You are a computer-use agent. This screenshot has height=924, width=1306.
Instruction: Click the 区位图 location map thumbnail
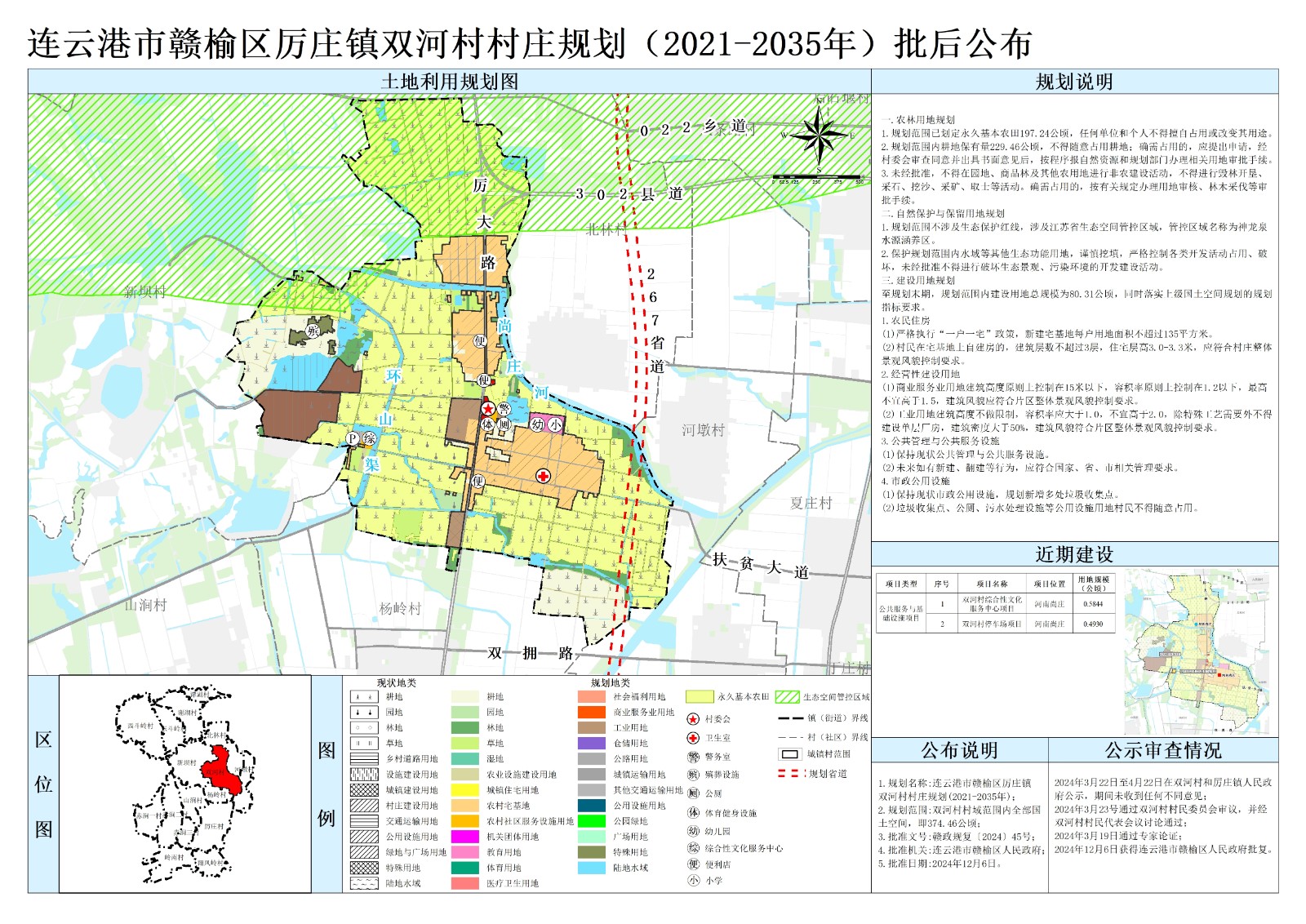coord(185,784)
